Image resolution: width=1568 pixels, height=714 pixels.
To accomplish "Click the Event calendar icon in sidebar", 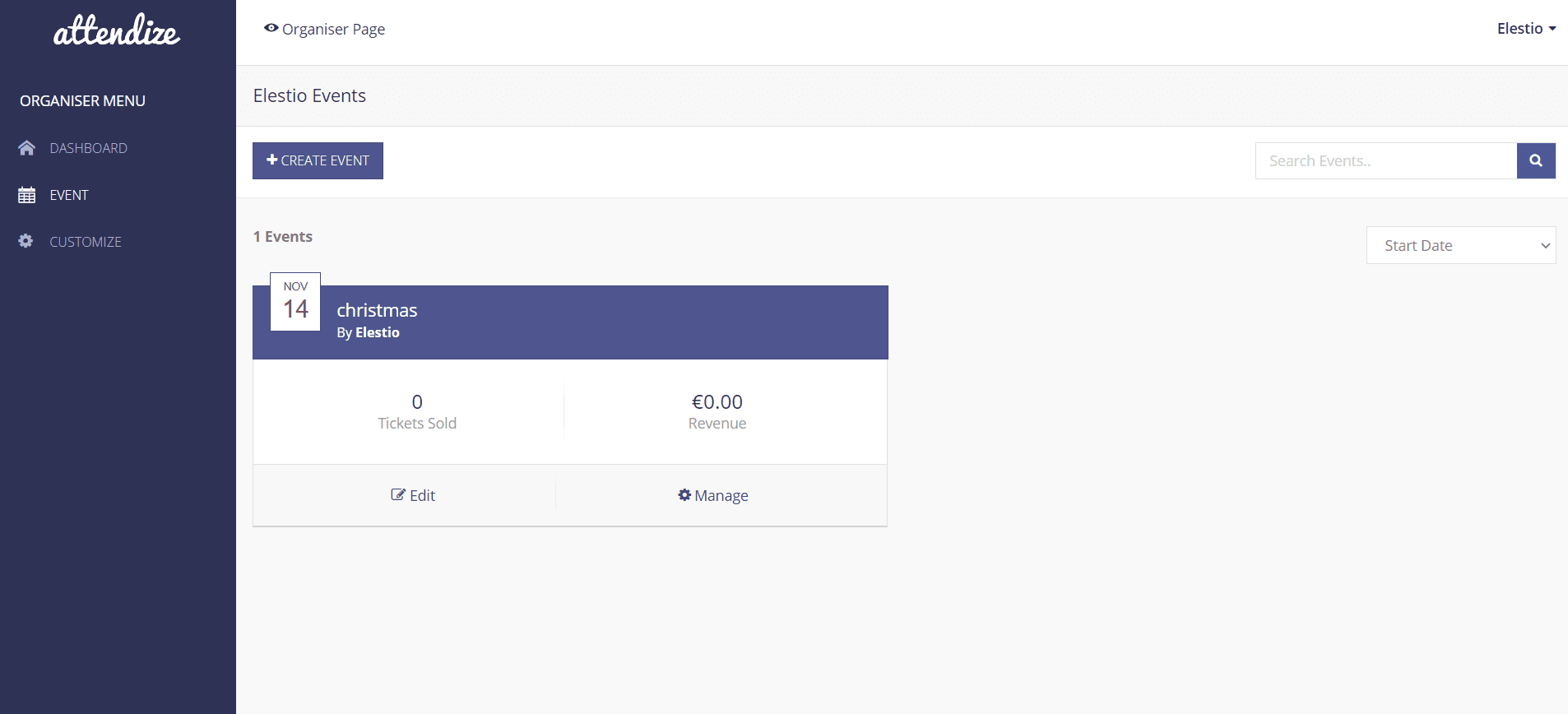I will click(x=26, y=195).
